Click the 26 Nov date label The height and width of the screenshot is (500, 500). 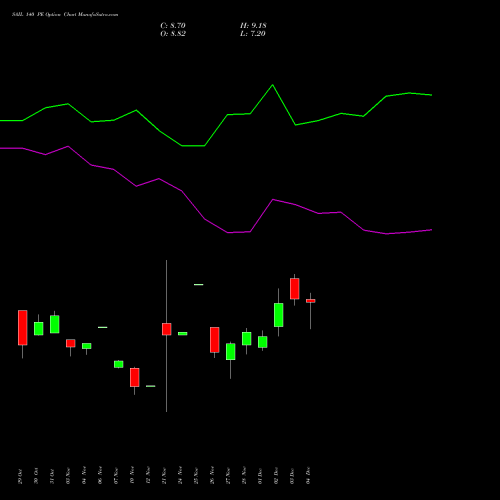[212, 475]
